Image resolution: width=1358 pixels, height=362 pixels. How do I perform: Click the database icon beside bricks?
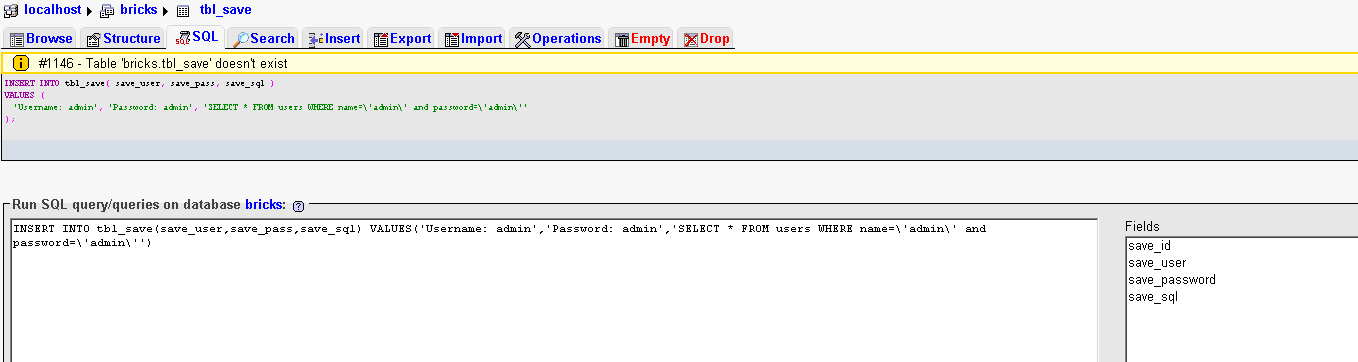click(108, 10)
